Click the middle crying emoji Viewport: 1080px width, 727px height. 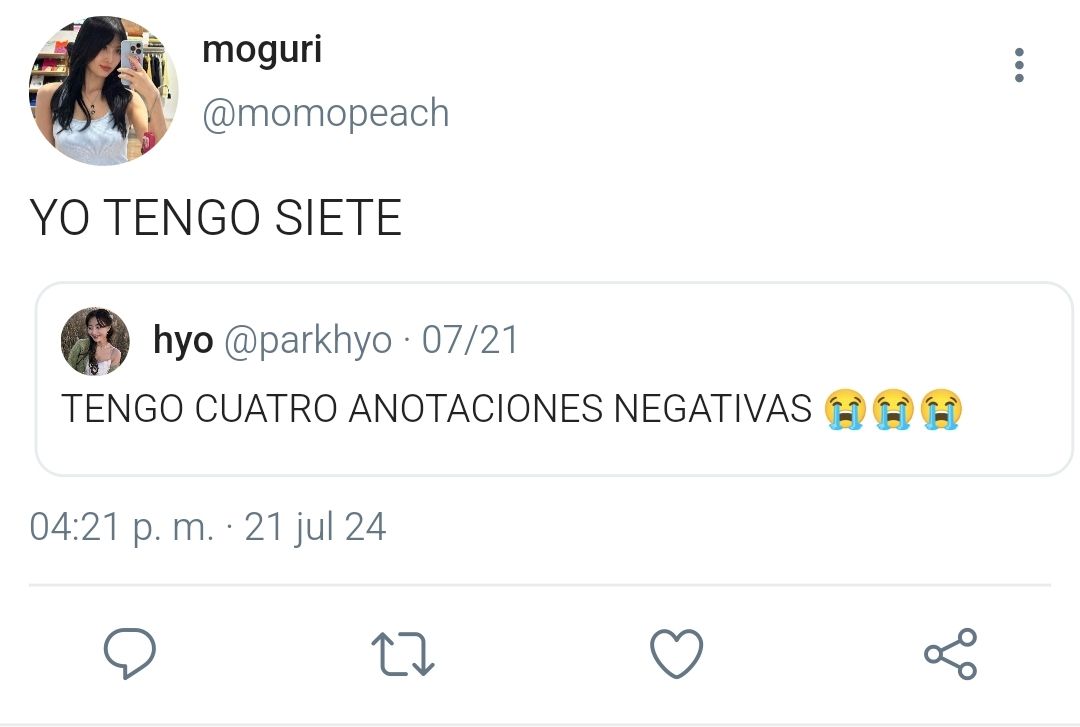click(893, 409)
